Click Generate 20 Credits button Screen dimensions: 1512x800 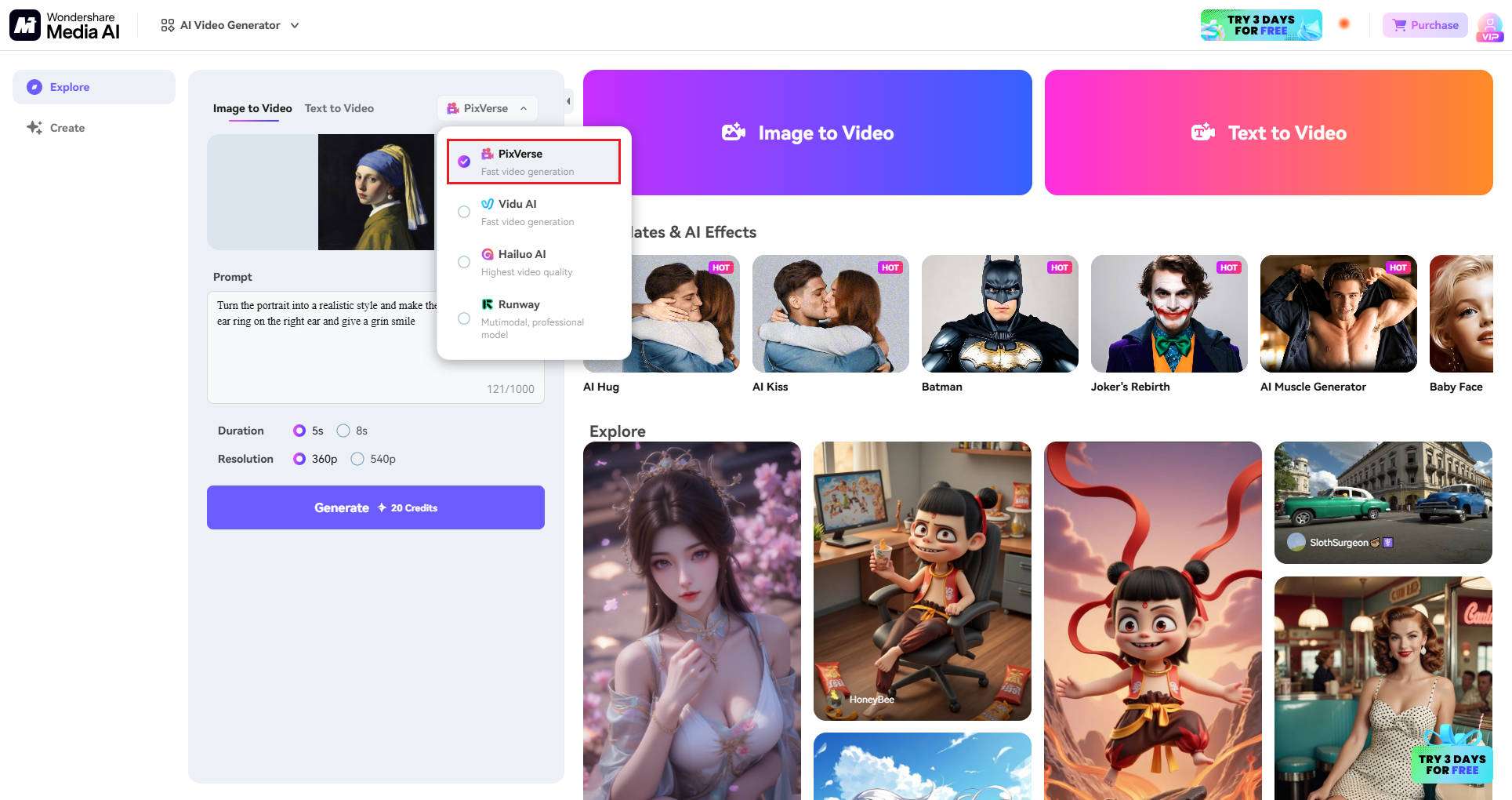tap(375, 507)
